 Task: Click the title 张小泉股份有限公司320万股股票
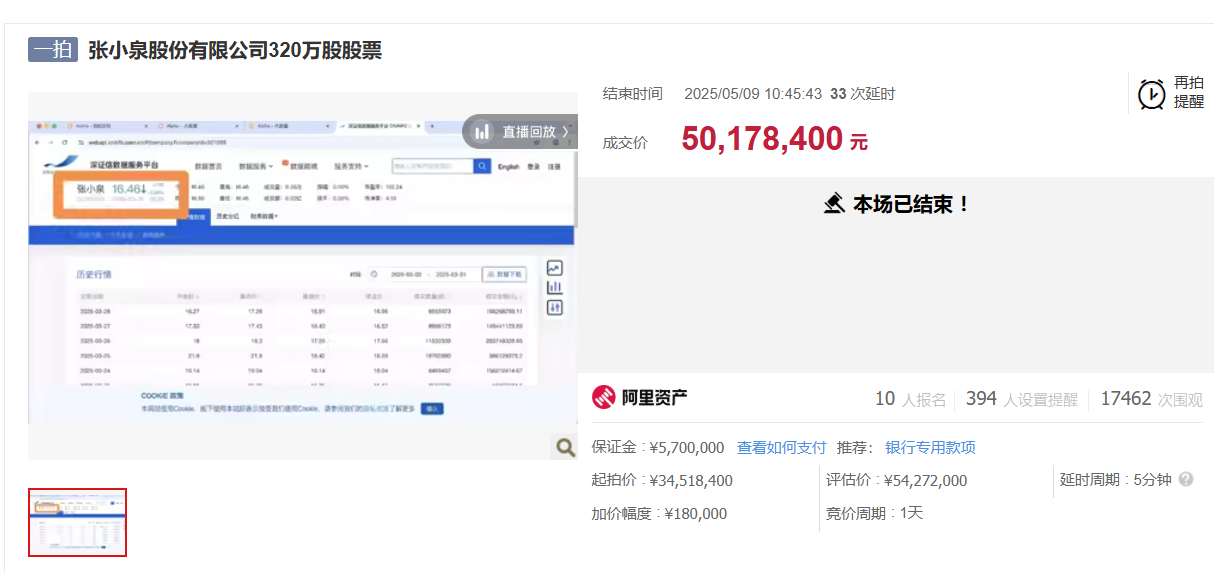pos(235,50)
